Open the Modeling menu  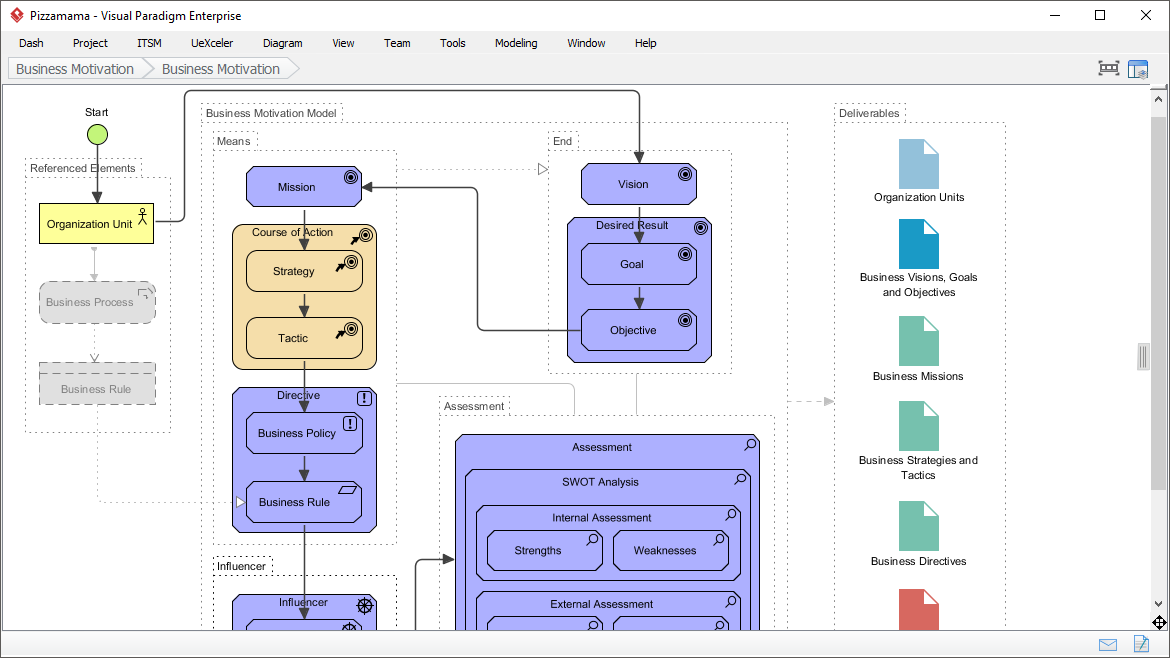(x=515, y=43)
